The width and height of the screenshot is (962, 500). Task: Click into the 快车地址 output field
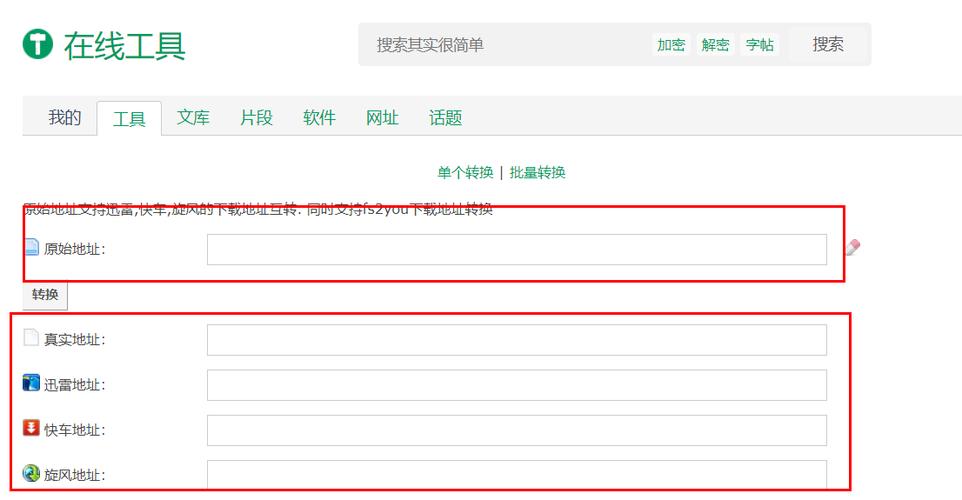(x=517, y=430)
